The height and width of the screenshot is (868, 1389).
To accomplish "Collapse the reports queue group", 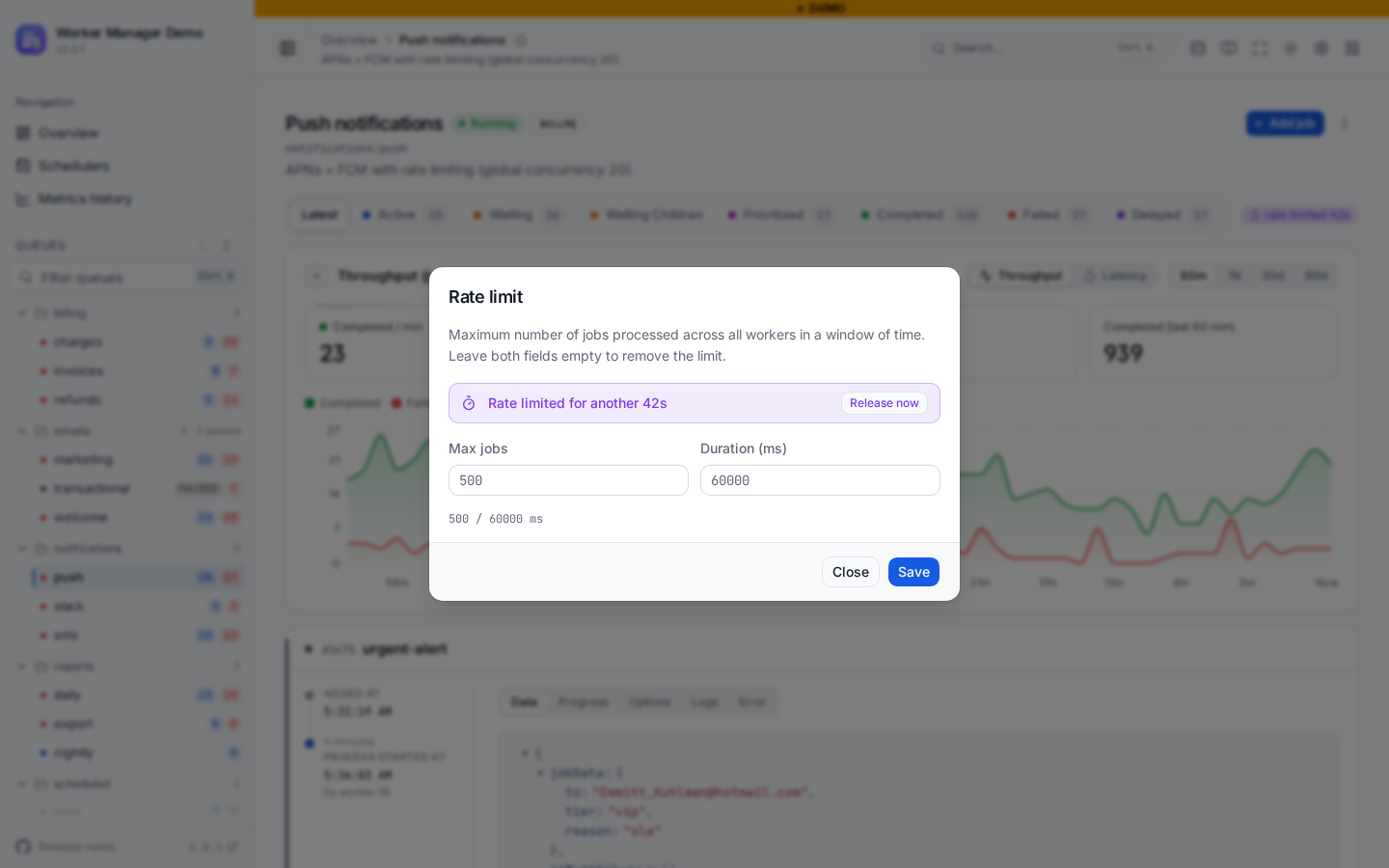I will click(x=22, y=666).
